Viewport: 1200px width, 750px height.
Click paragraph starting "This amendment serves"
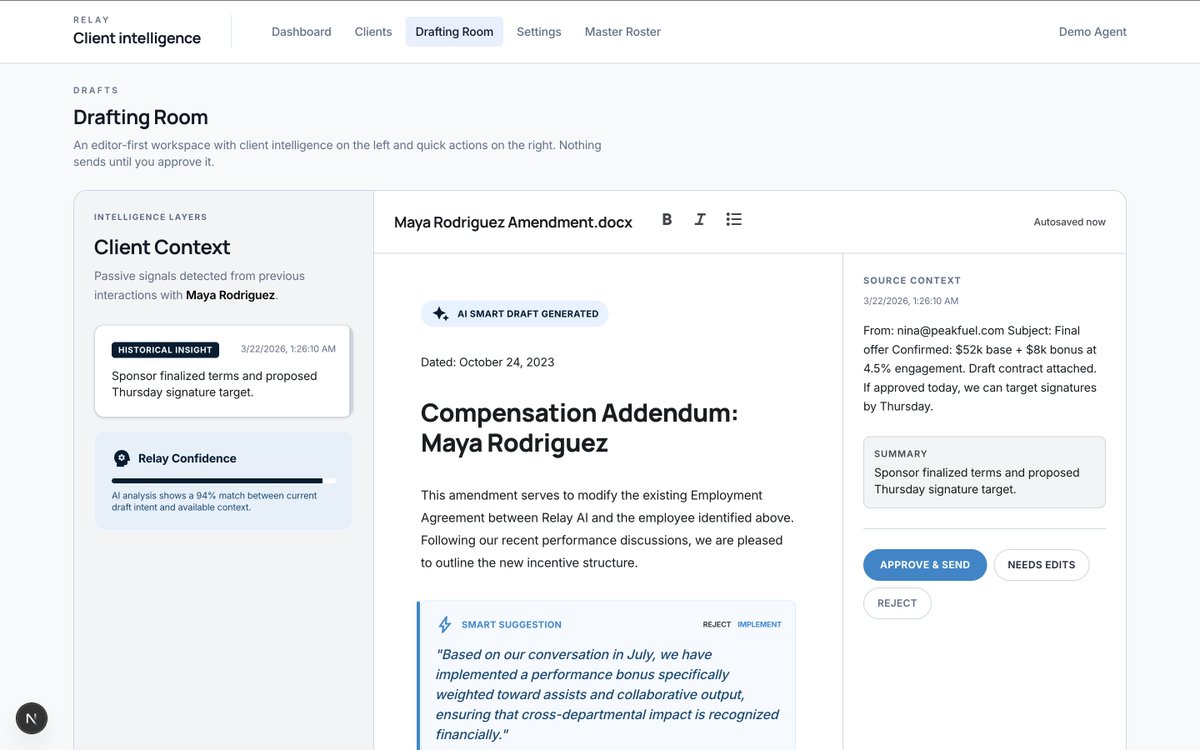pos(607,529)
